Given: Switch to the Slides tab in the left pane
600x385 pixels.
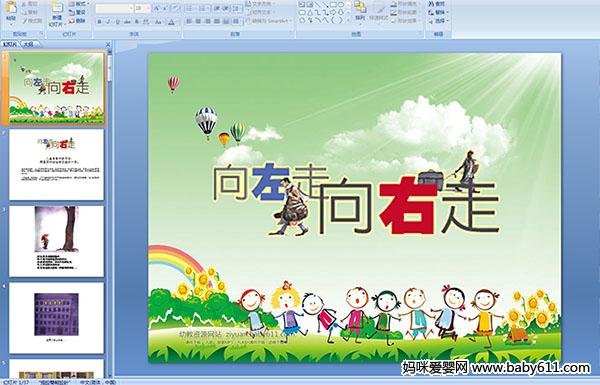Looking at the screenshot, I should coord(10,44).
